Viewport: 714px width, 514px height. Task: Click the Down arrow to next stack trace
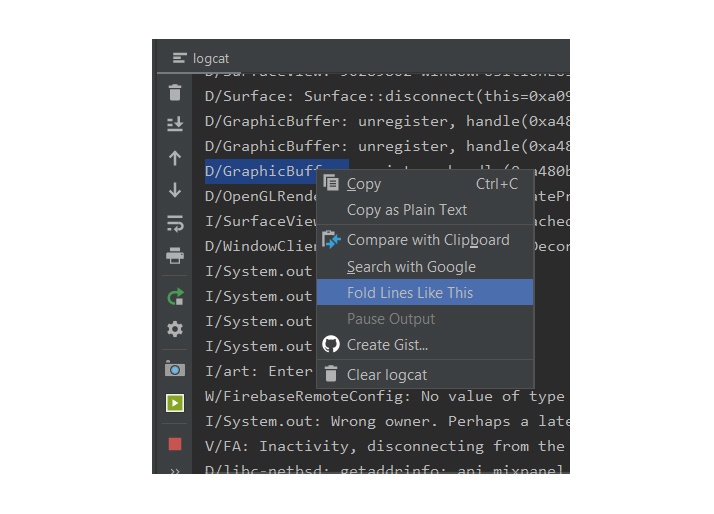(175, 190)
